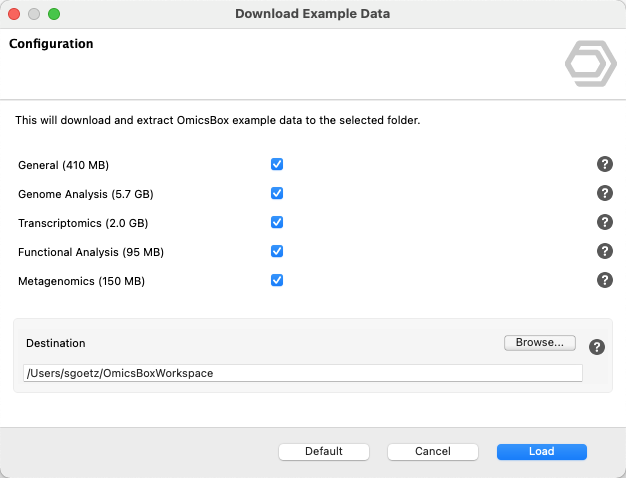This screenshot has height=478, width=626.
Task: Open help for Destination folder
Action: pos(597,347)
